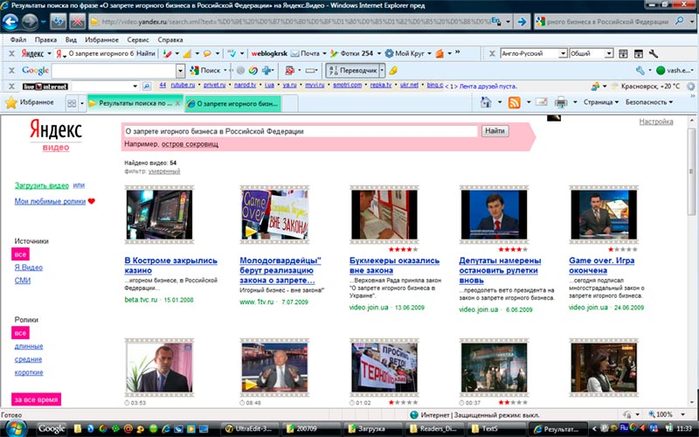Select the Я.Видео source filter

(29, 267)
